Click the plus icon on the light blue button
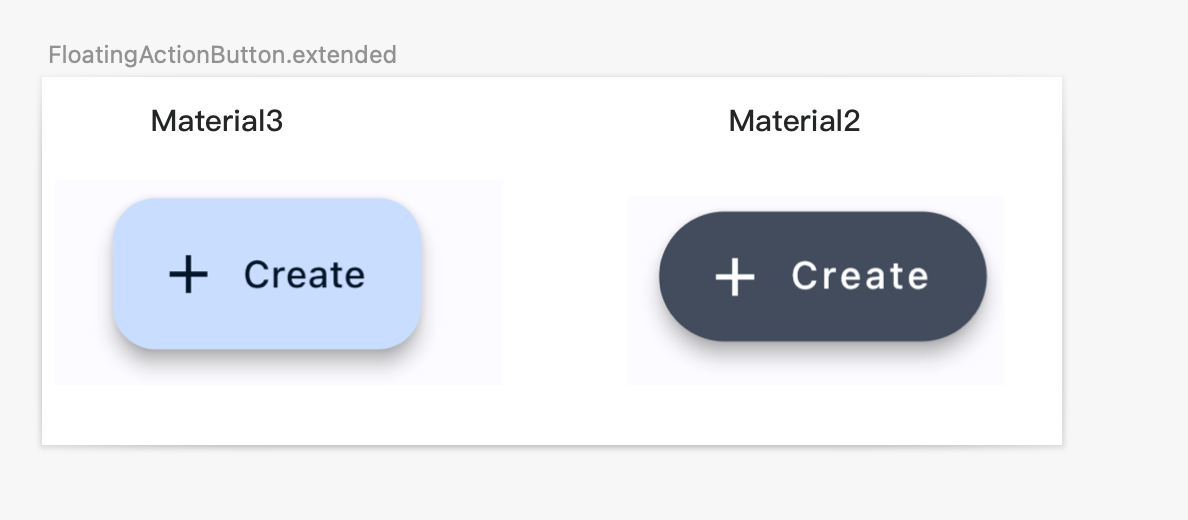1188x520 pixels. [188, 274]
